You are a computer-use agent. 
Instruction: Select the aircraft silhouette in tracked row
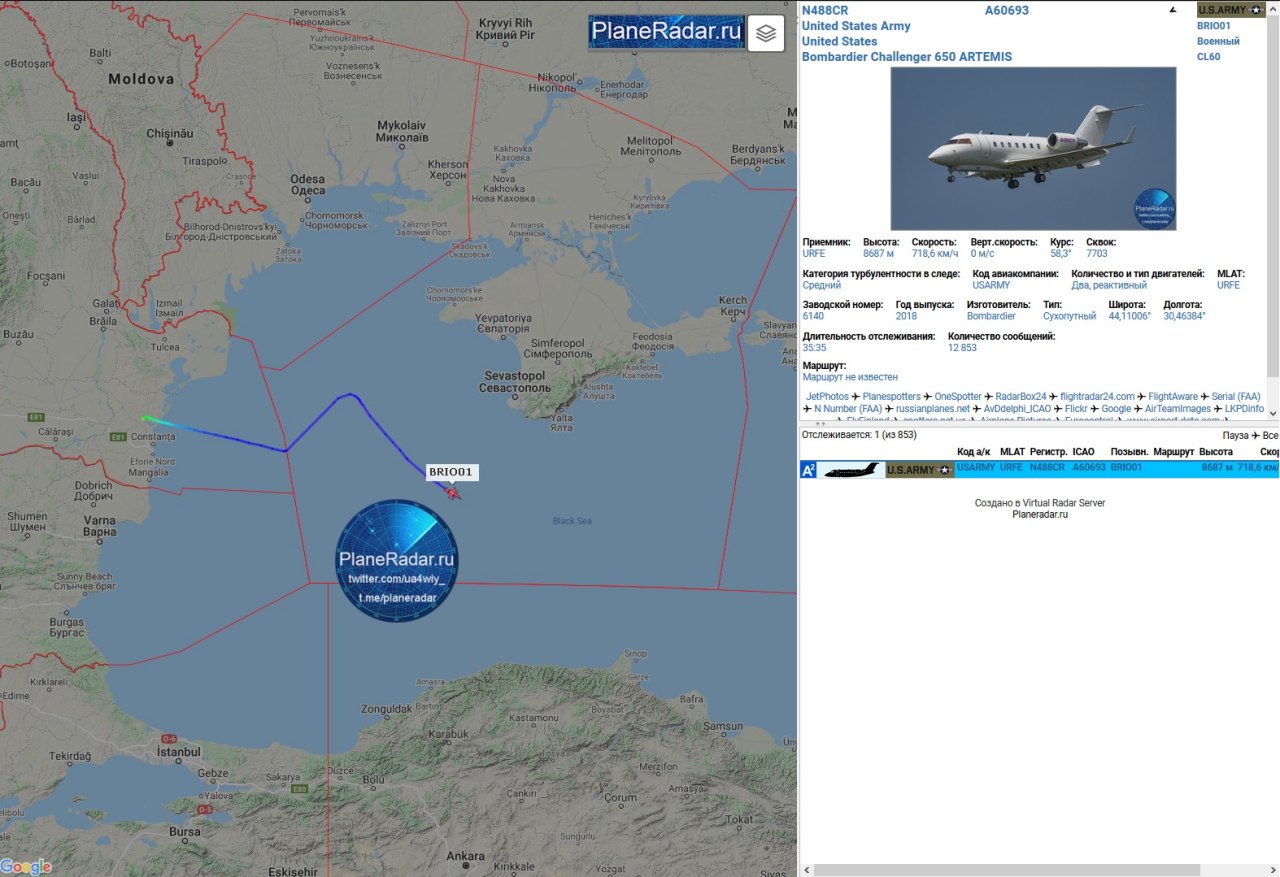click(852, 470)
